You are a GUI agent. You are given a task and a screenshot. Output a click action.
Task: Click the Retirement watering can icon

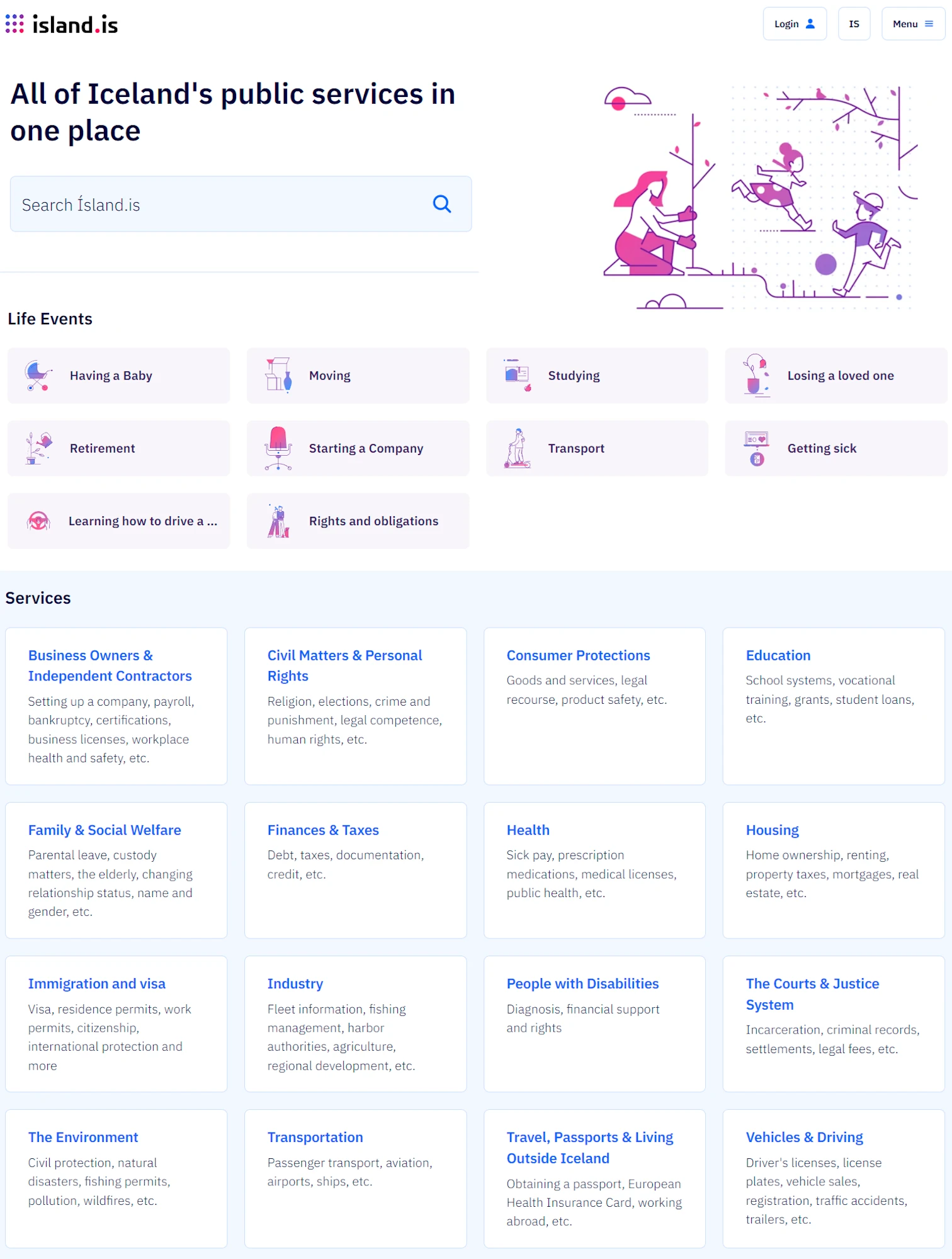tap(38, 448)
